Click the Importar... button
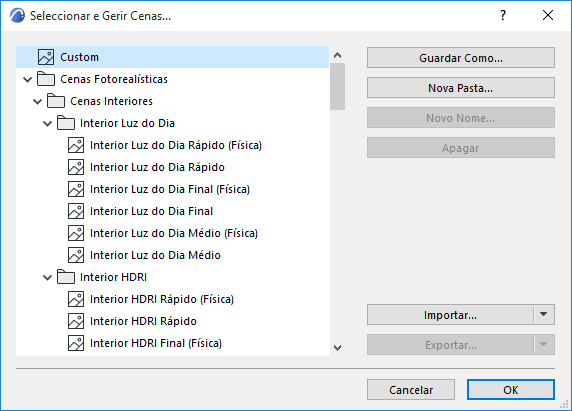The height and width of the screenshot is (411, 572). pyautogui.click(x=450, y=314)
